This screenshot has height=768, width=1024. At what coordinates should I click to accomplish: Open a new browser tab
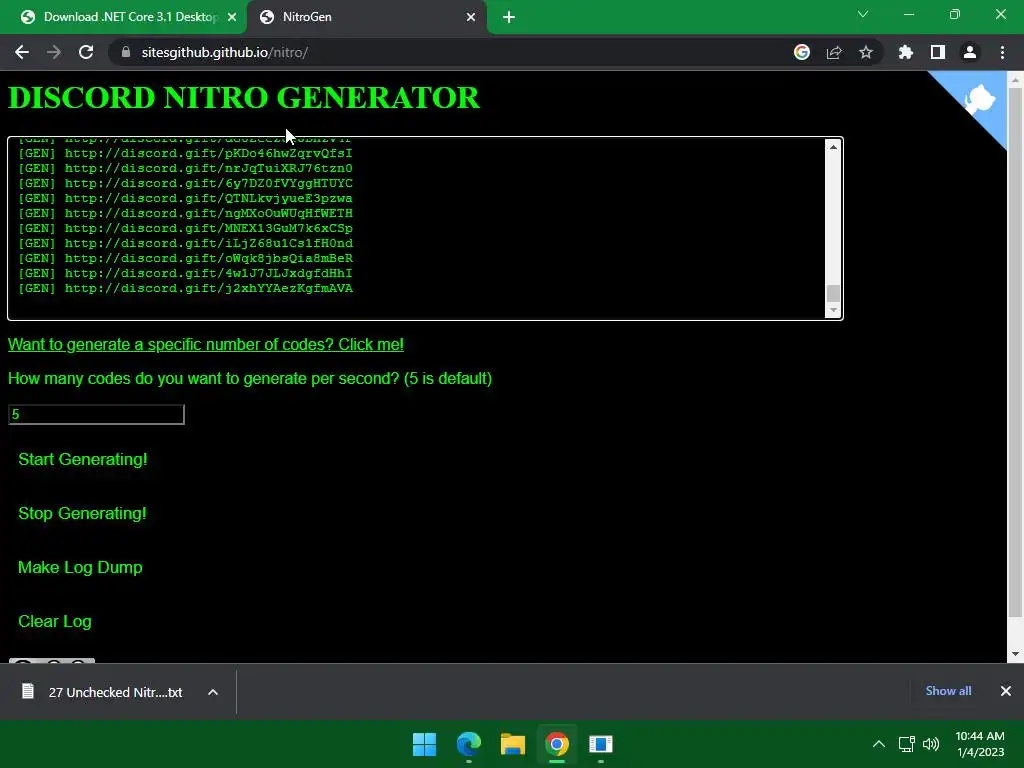tap(509, 17)
